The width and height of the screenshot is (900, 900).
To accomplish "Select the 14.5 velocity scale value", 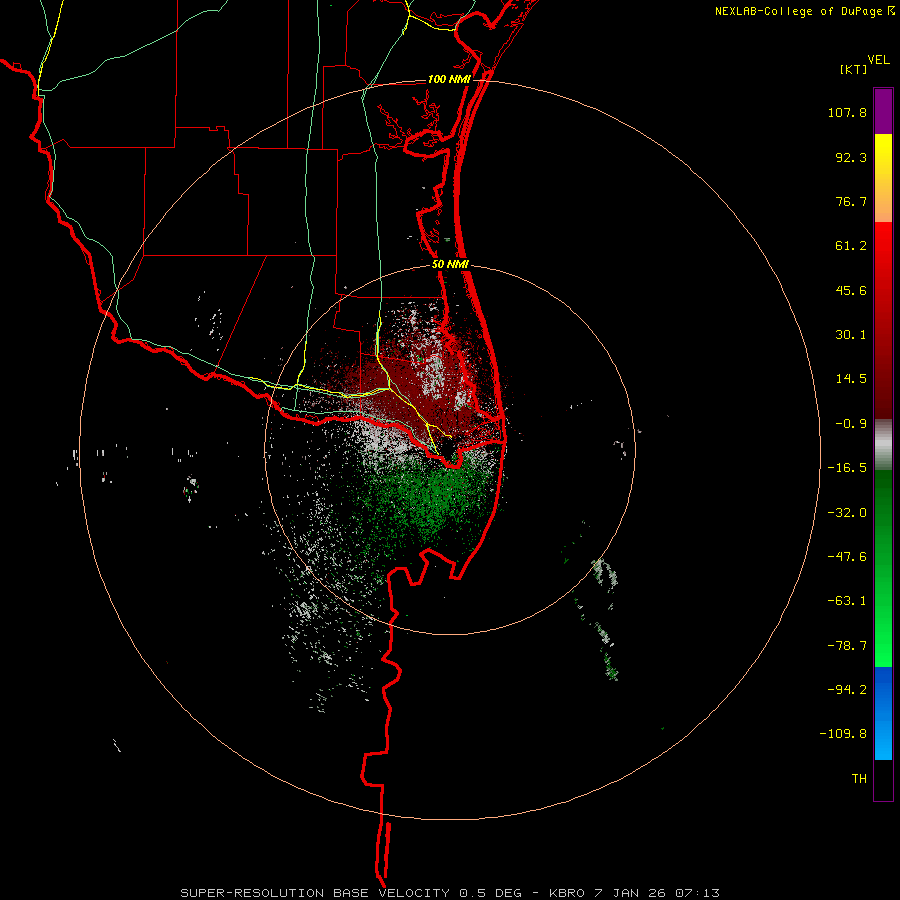I will tap(851, 379).
